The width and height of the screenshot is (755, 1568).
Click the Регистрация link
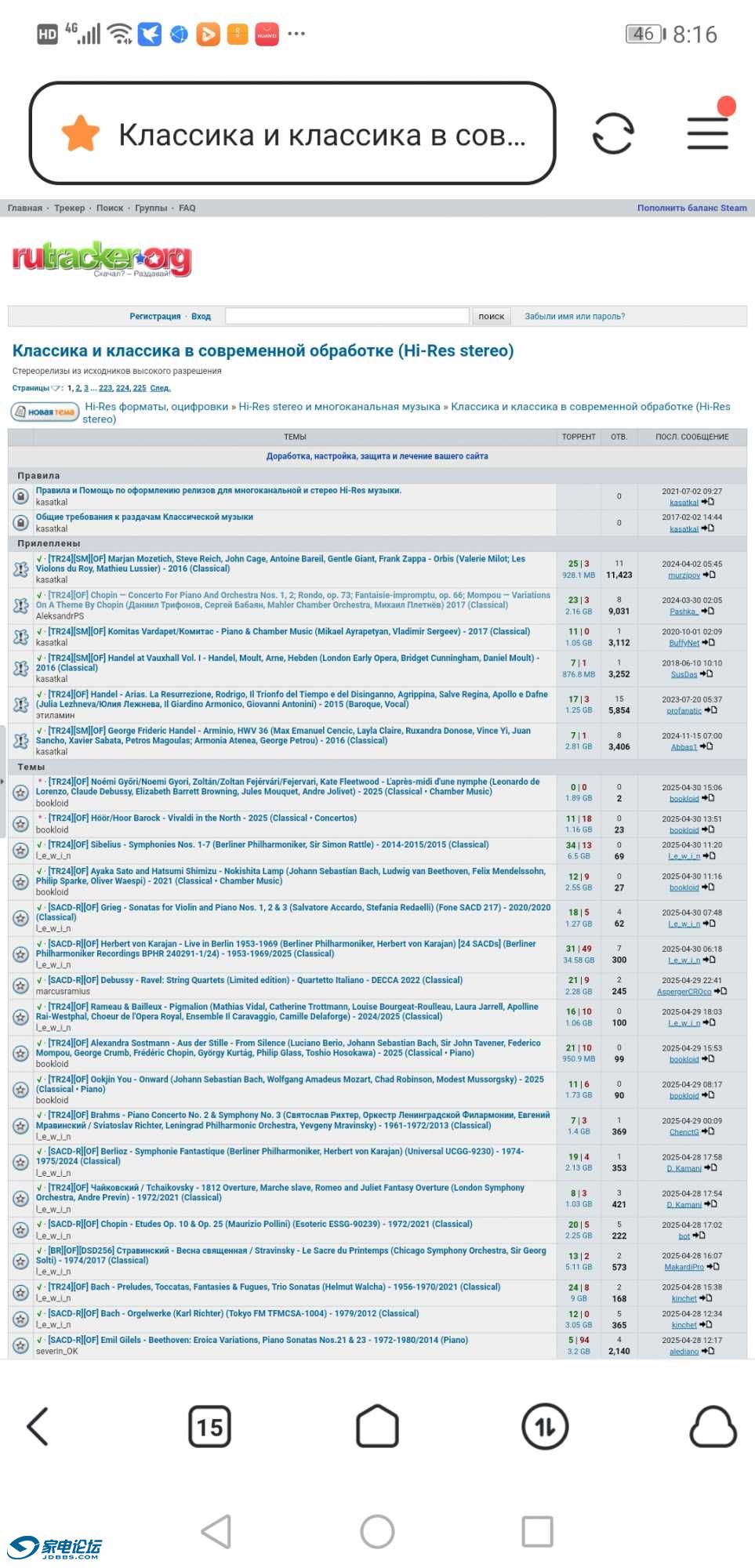(x=155, y=316)
